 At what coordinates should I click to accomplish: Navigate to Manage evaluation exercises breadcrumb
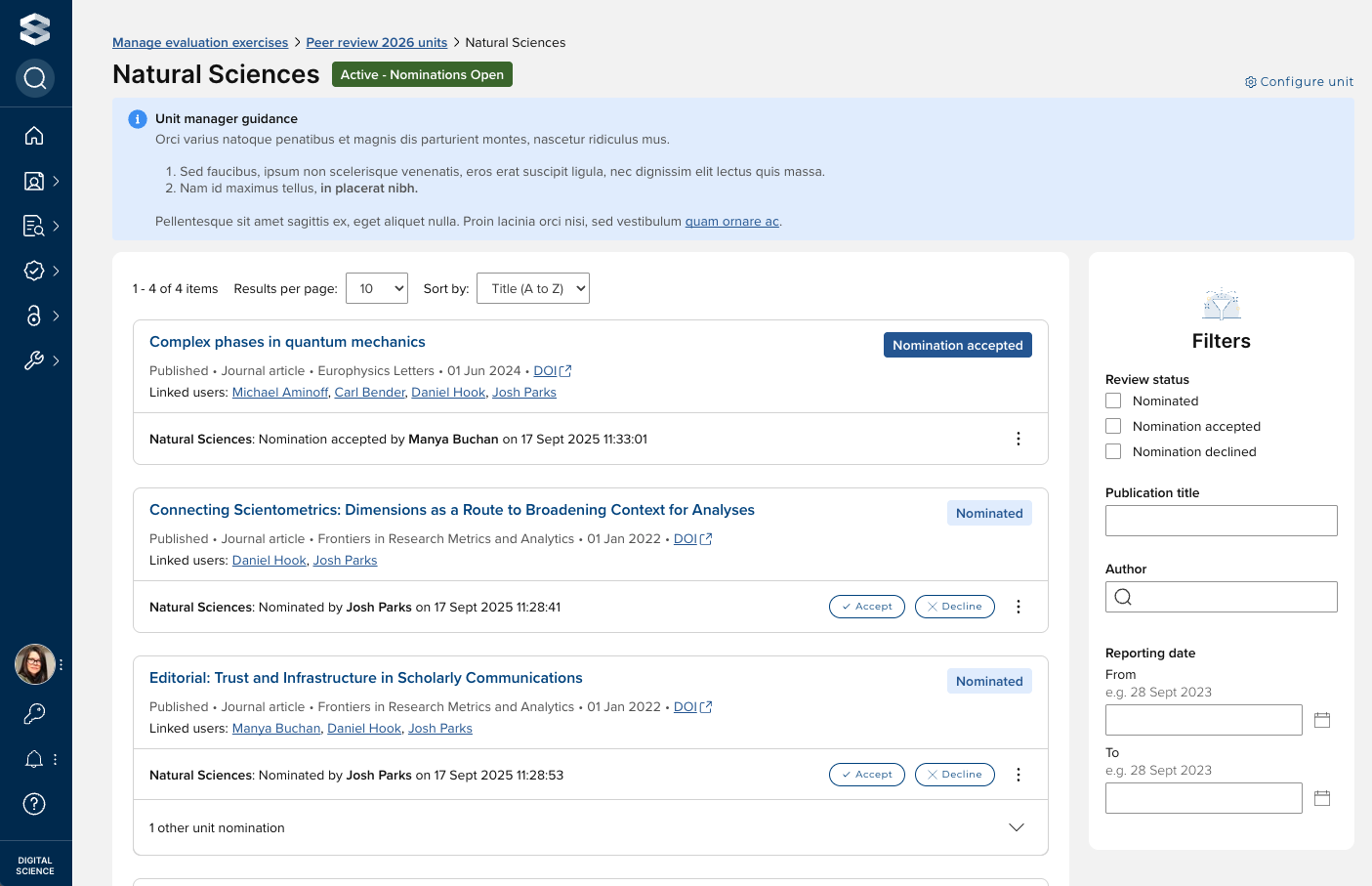[200, 42]
